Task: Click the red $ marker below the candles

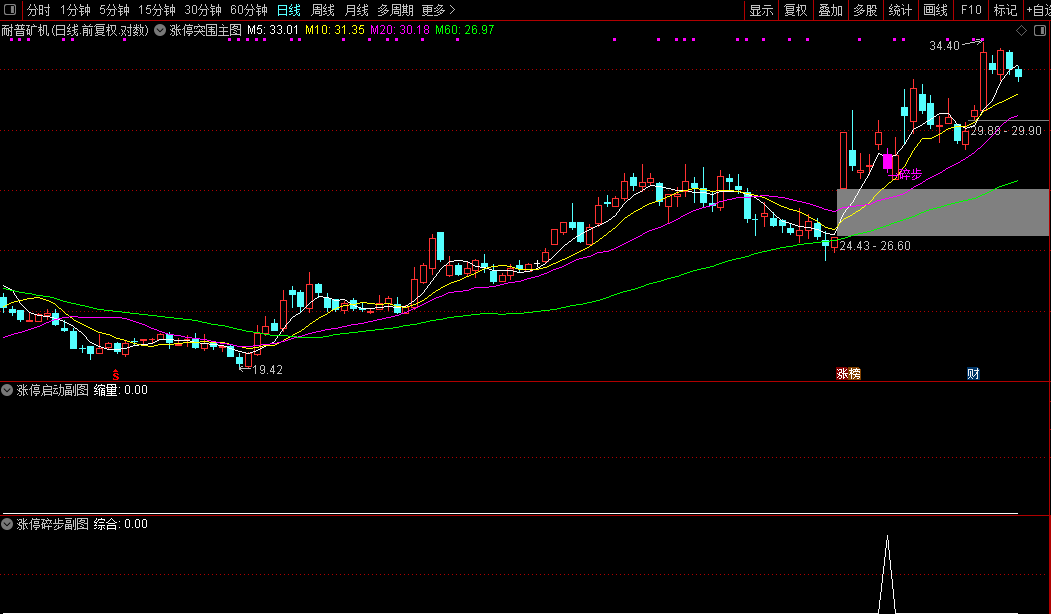Action: pos(116,375)
